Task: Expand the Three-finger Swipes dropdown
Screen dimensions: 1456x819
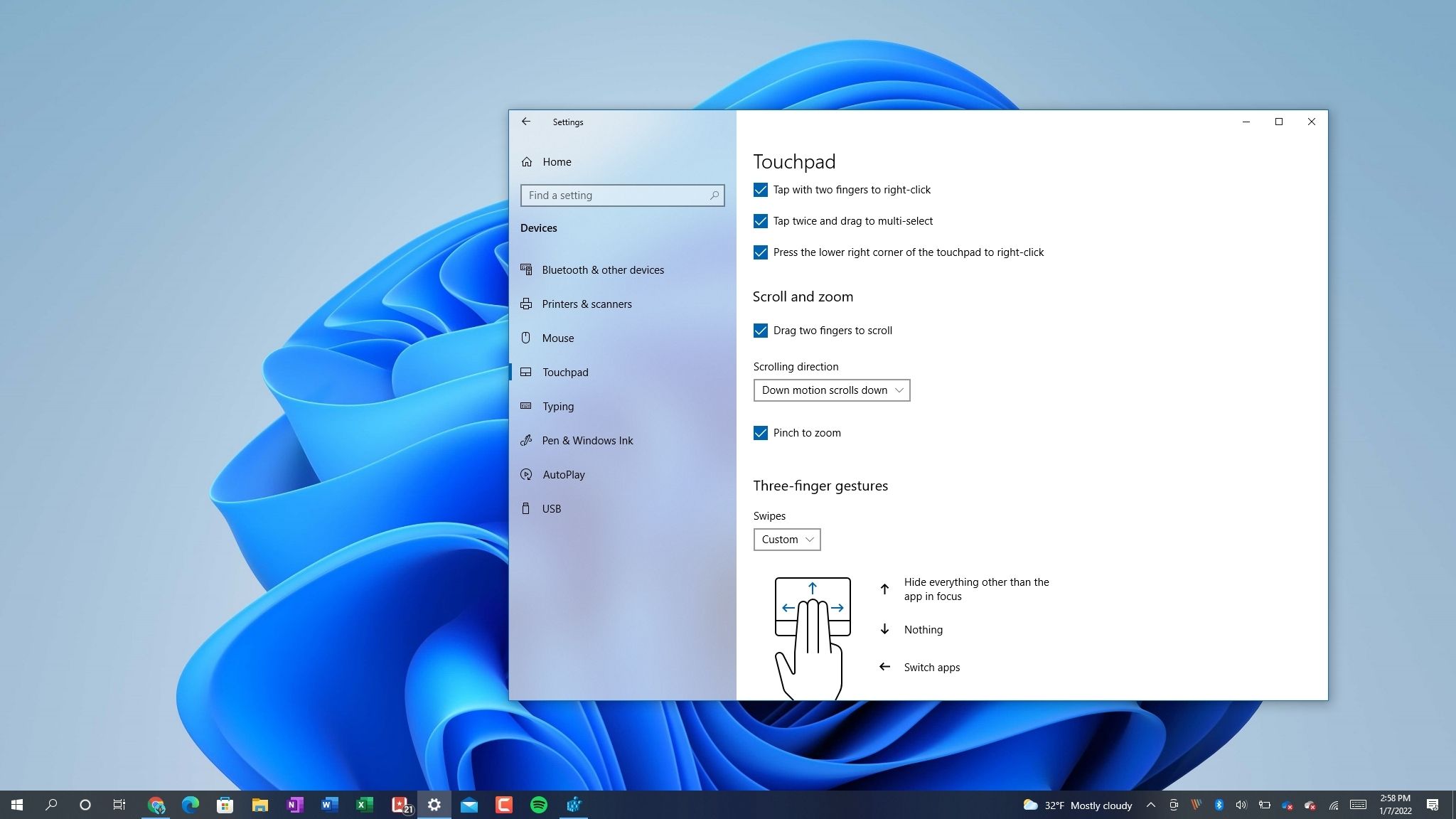Action: click(787, 539)
